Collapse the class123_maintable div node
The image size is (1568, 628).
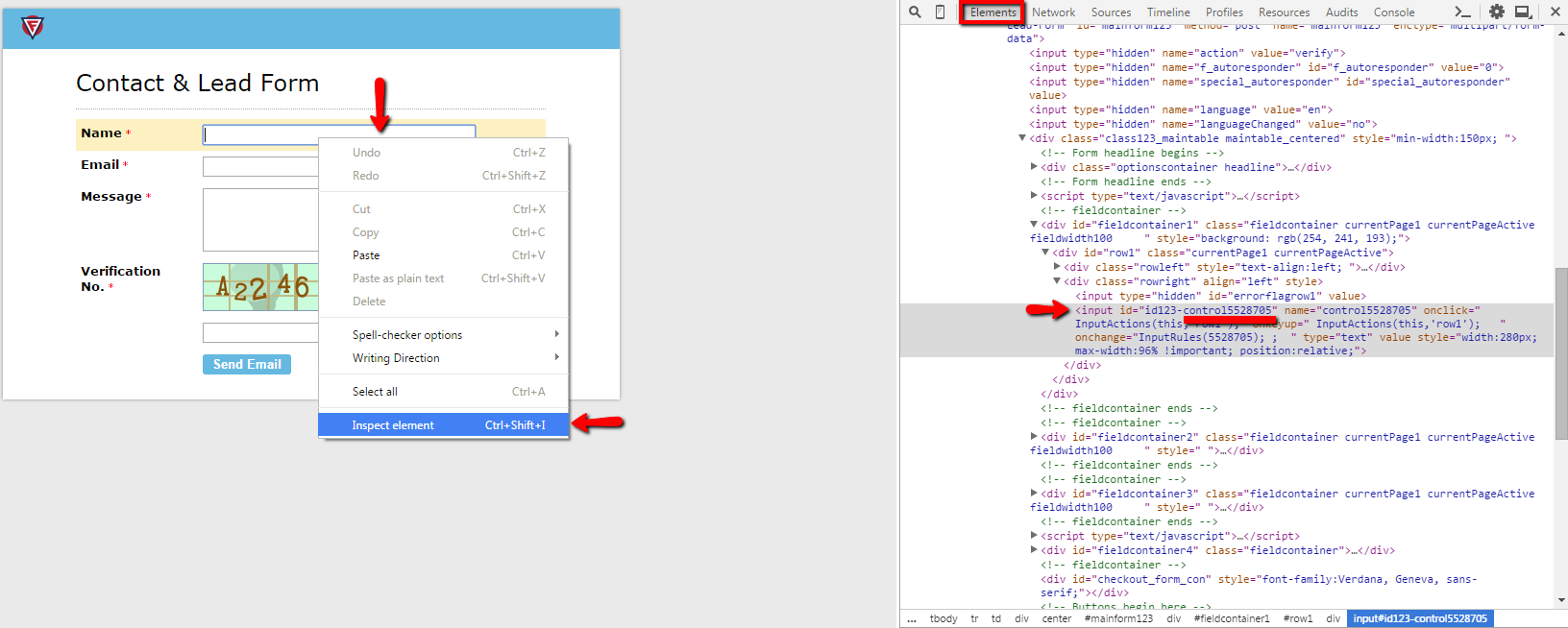pyautogui.click(x=1022, y=138)
